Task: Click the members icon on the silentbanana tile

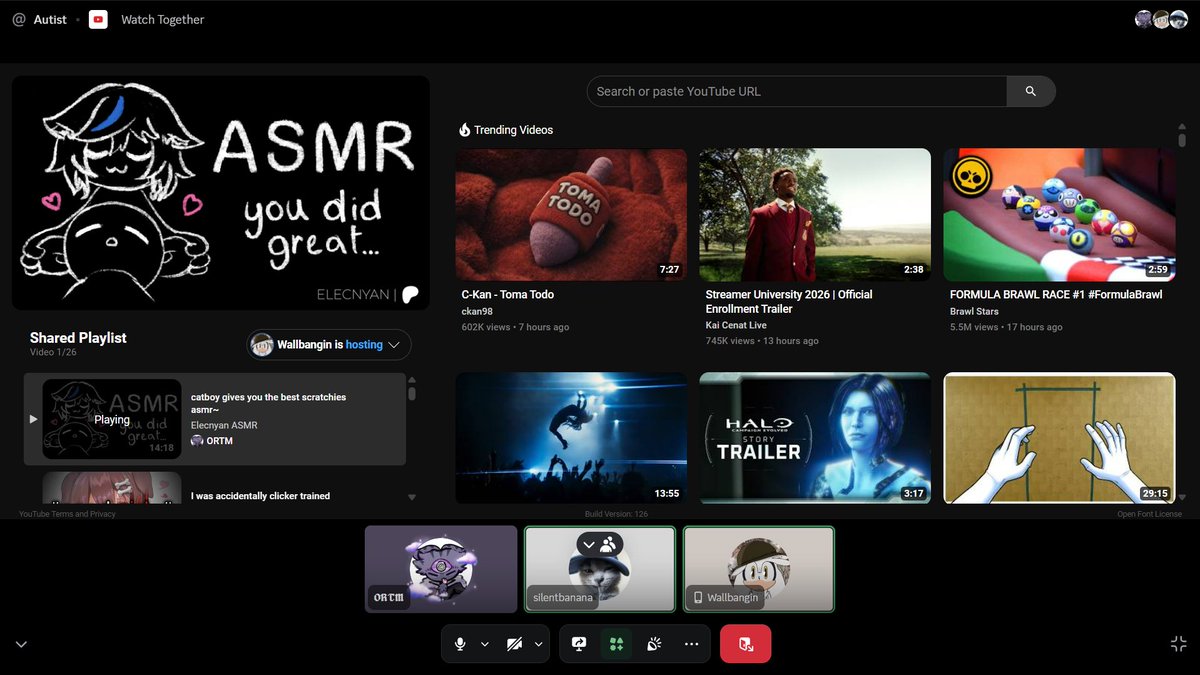Action: coord(609,545)
